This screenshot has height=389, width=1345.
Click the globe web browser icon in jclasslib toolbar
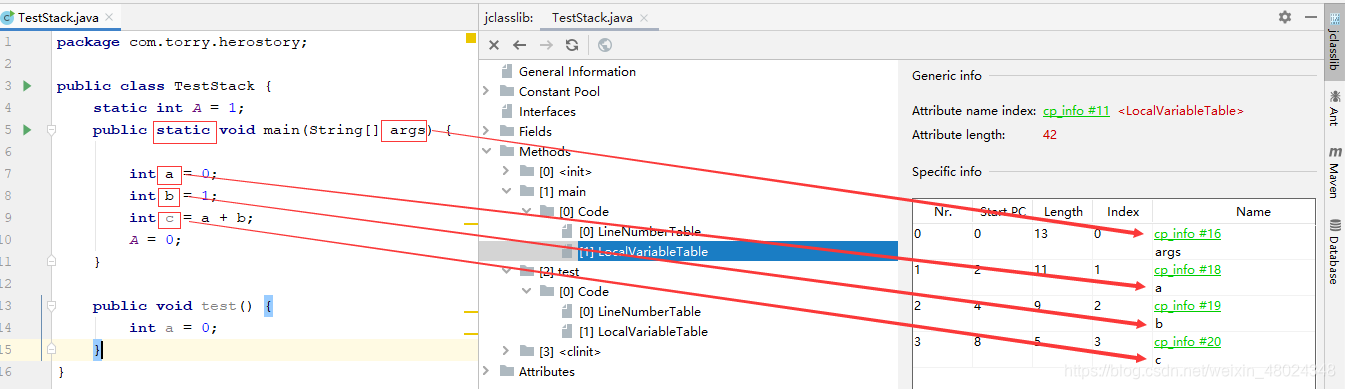point(605,45)
